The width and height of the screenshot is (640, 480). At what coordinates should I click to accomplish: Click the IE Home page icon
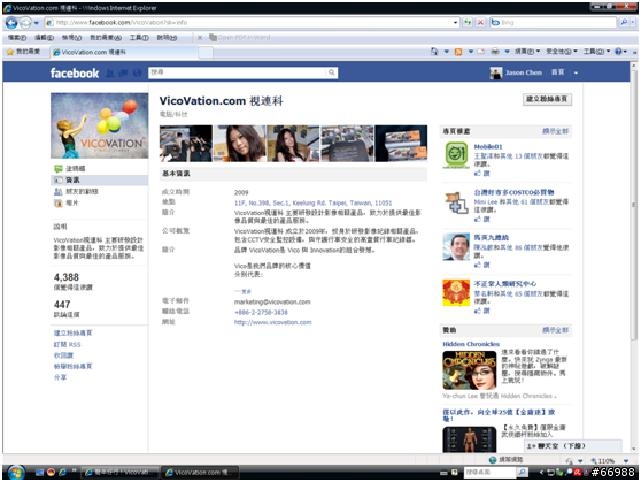click(435, 51)
